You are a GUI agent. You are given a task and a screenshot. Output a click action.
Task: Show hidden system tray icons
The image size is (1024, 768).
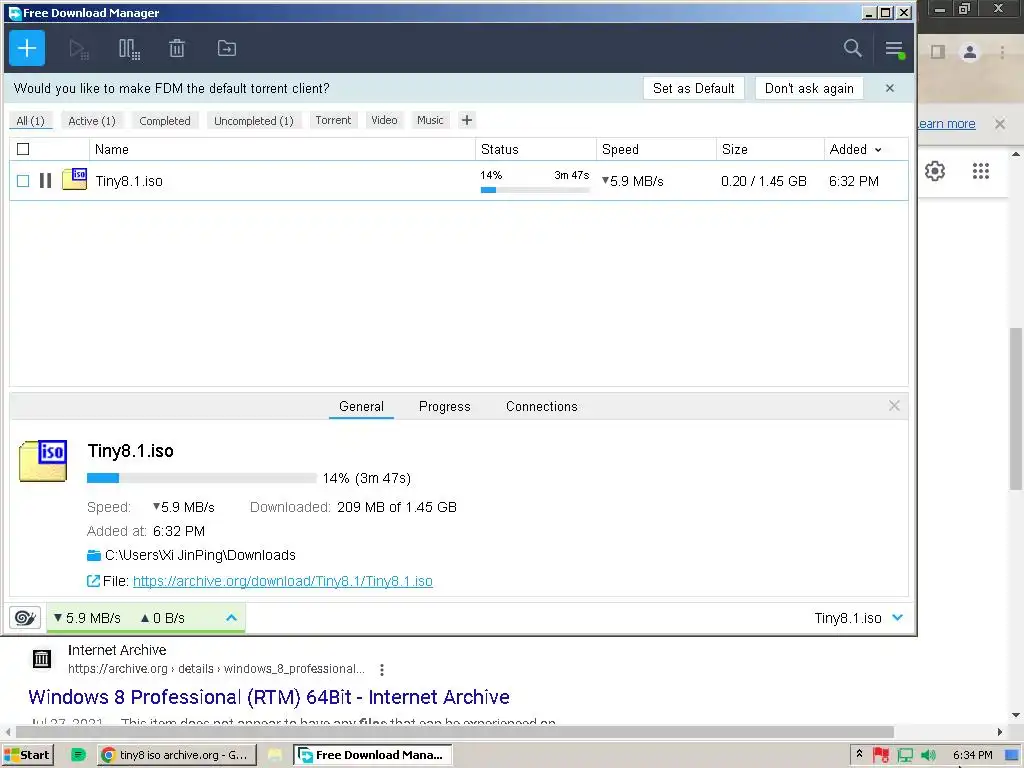pyautogui.click(x=859, y=754)
